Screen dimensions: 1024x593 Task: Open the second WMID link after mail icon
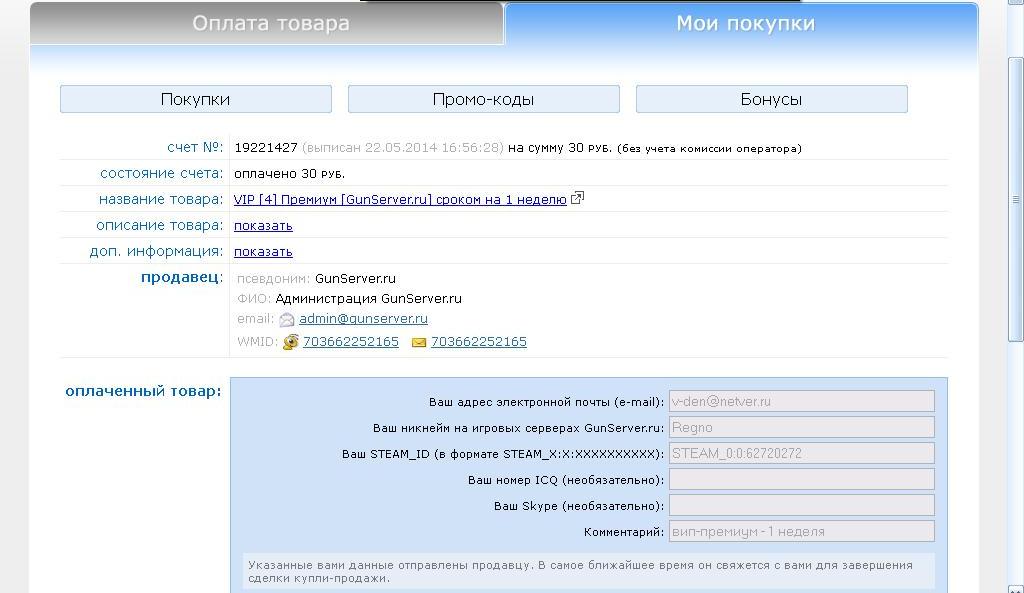pyautogui.click(x=478, y=342)
